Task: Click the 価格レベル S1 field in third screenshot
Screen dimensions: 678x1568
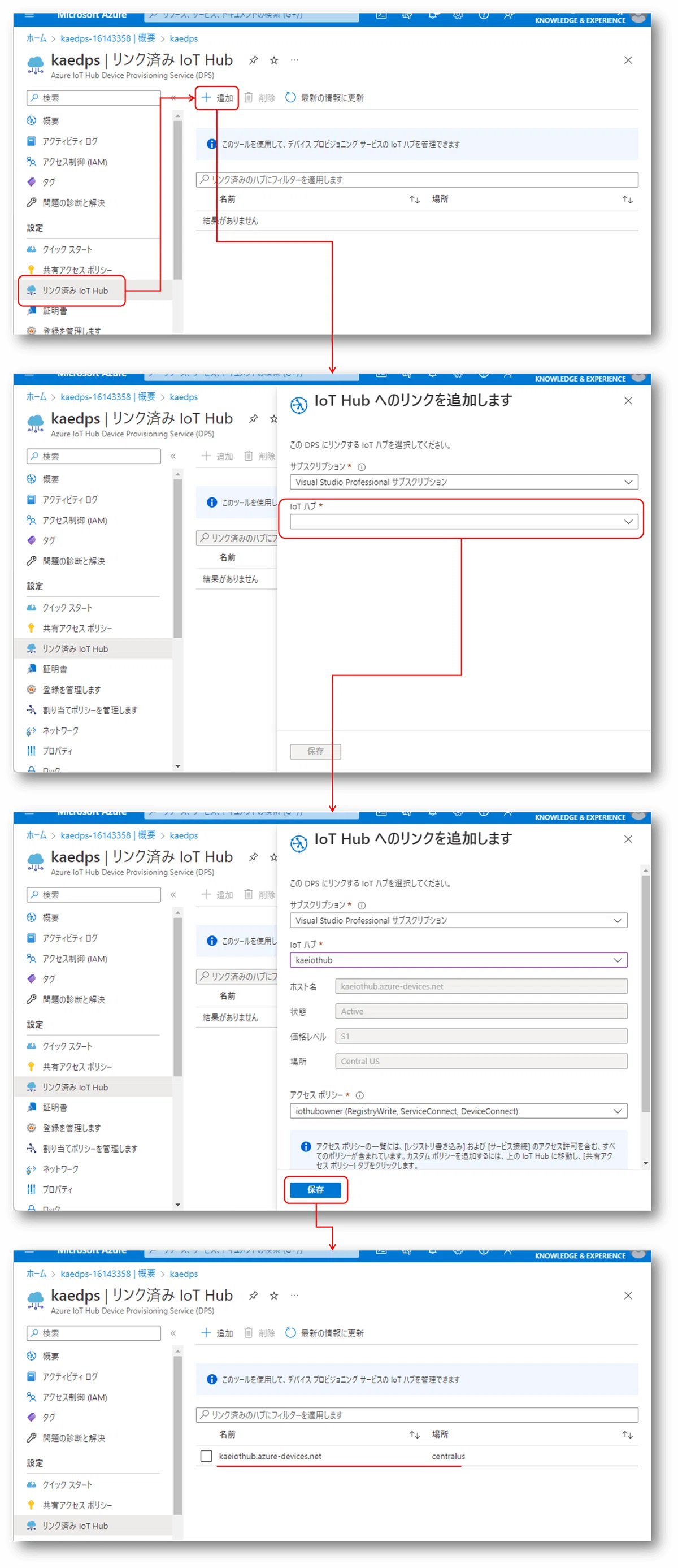Action: [x=481, y=1036]
